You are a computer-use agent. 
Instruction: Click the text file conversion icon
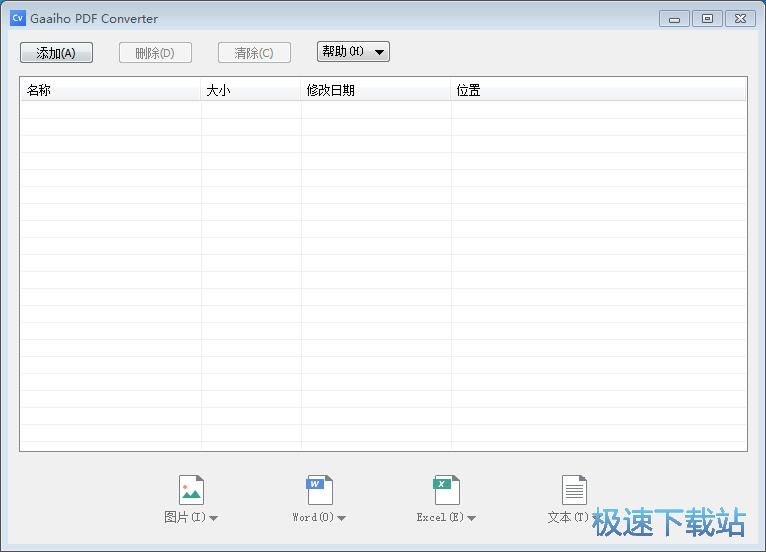[574, 489]
